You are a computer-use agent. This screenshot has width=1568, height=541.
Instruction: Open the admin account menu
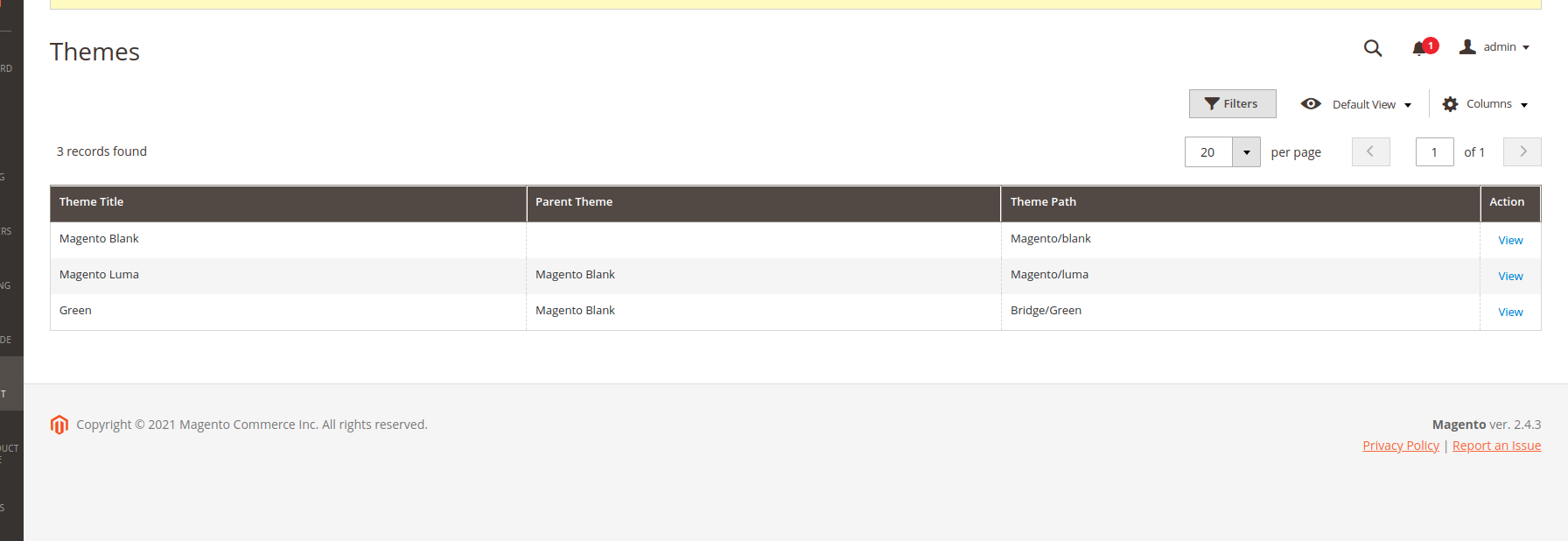pyautogui.click(x=1494, y=47)
